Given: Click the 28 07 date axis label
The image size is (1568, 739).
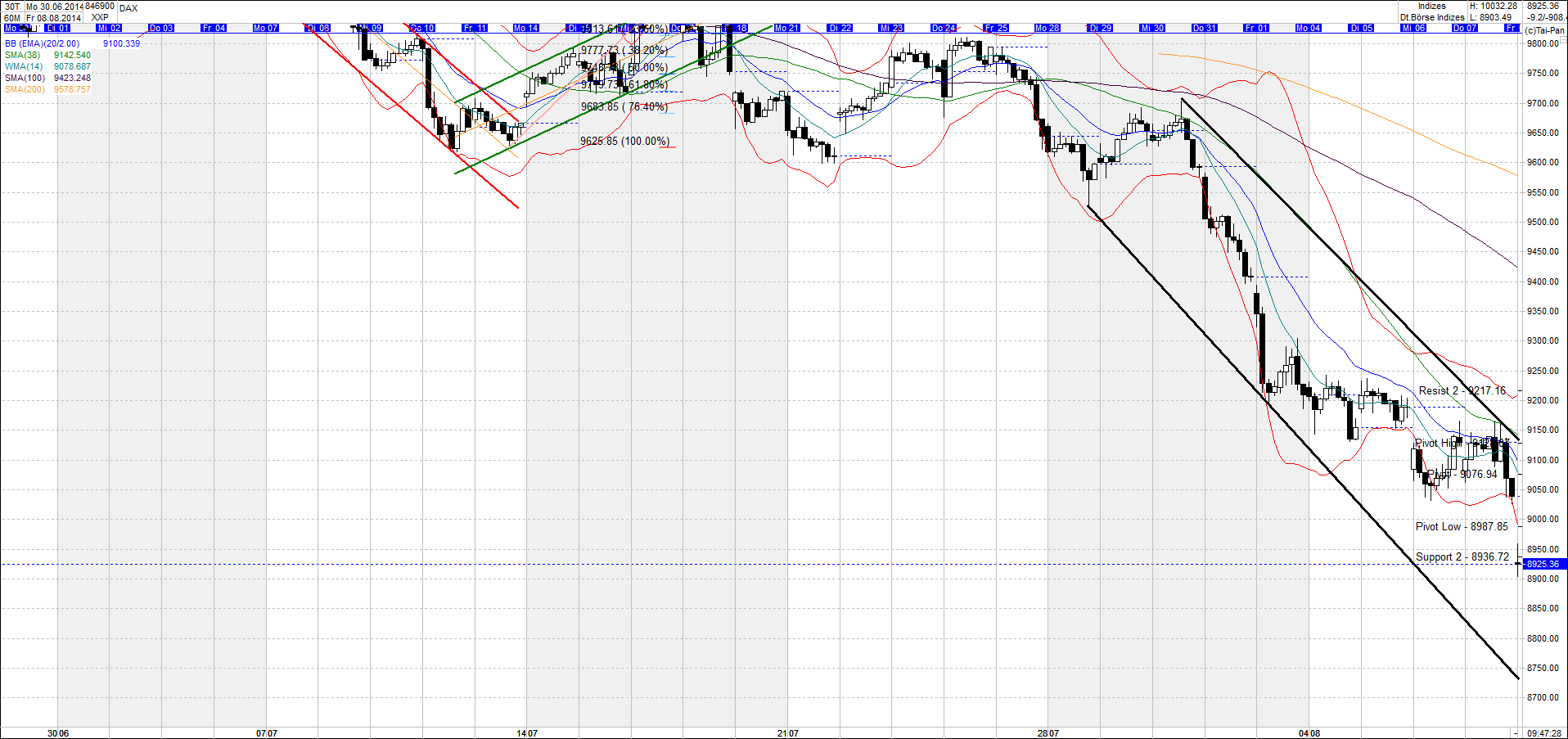Looking at the screenshot, I should pyautogui.click(x=1048, y=733).
